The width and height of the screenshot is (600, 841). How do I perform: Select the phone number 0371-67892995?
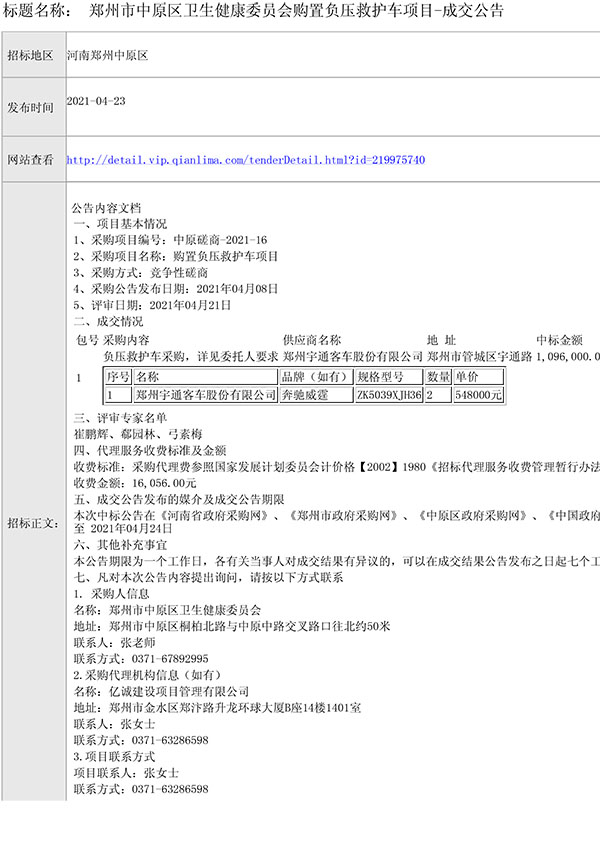coord(170,659)
